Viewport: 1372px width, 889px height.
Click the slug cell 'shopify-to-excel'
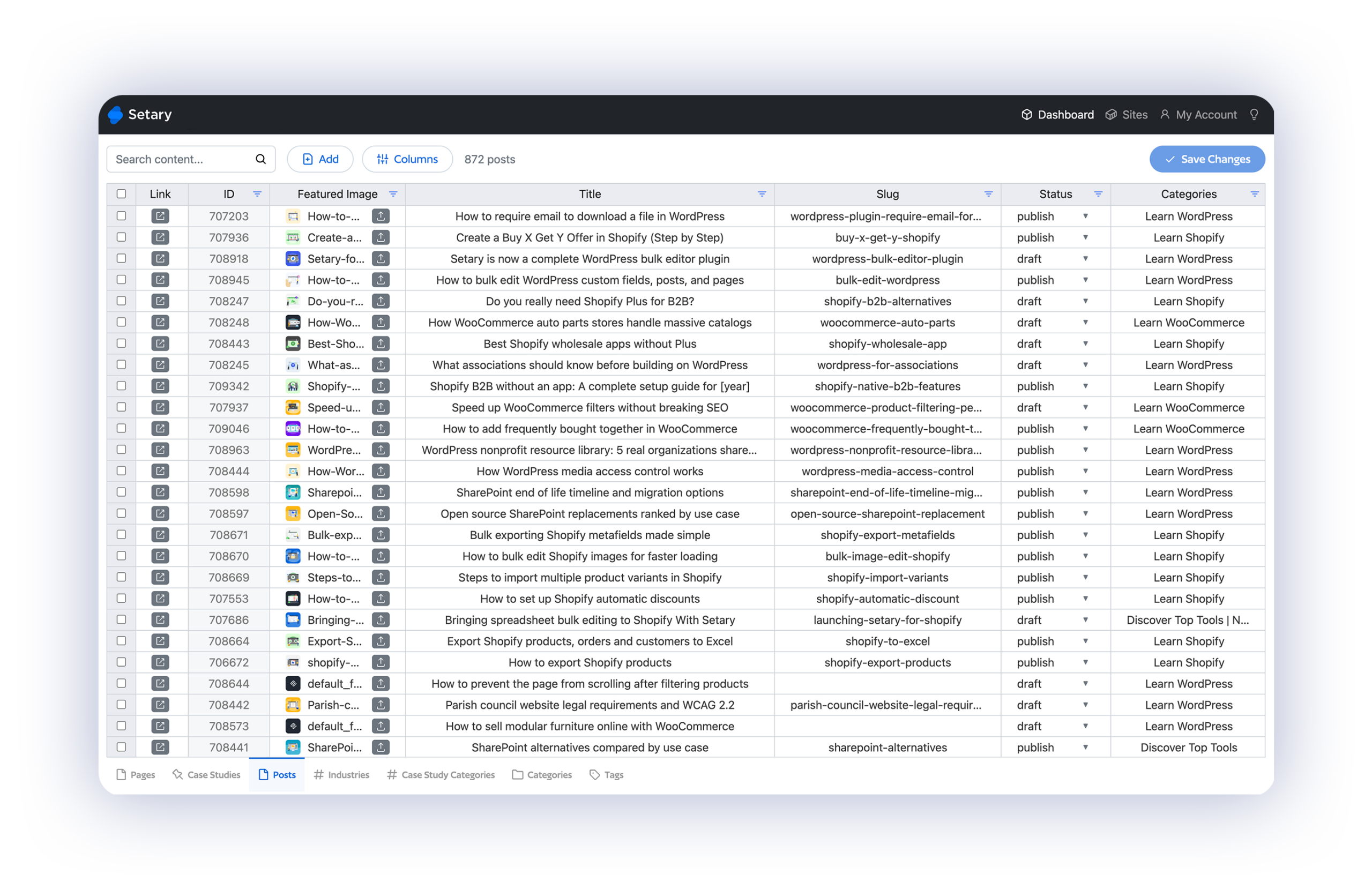click(x=887, y=641)
